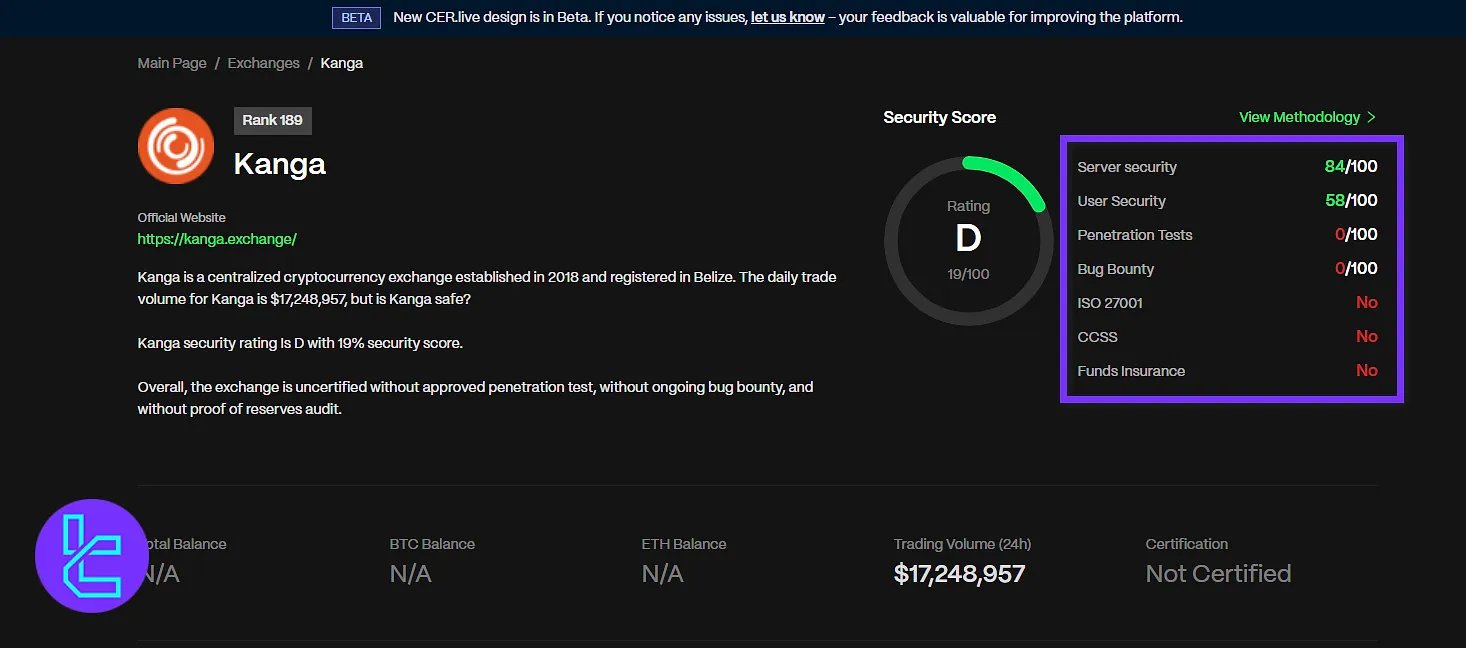Viewport: 1466px width, 648px height.
Task: Click the chevron next to View Methodology
Action: pos(1371,117)
